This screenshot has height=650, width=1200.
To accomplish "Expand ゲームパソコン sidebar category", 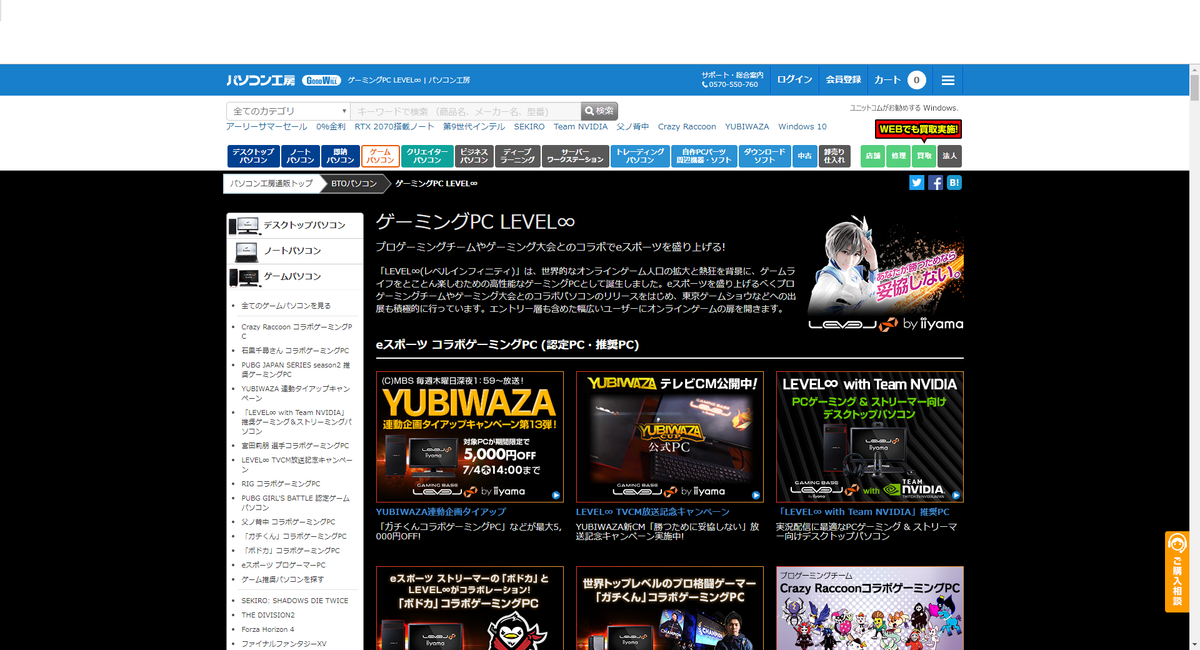I will point(294,276).
